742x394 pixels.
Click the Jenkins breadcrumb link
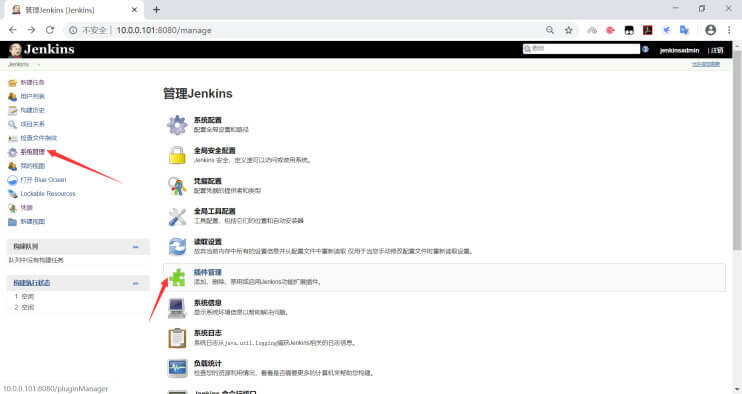tap(18, 65)
